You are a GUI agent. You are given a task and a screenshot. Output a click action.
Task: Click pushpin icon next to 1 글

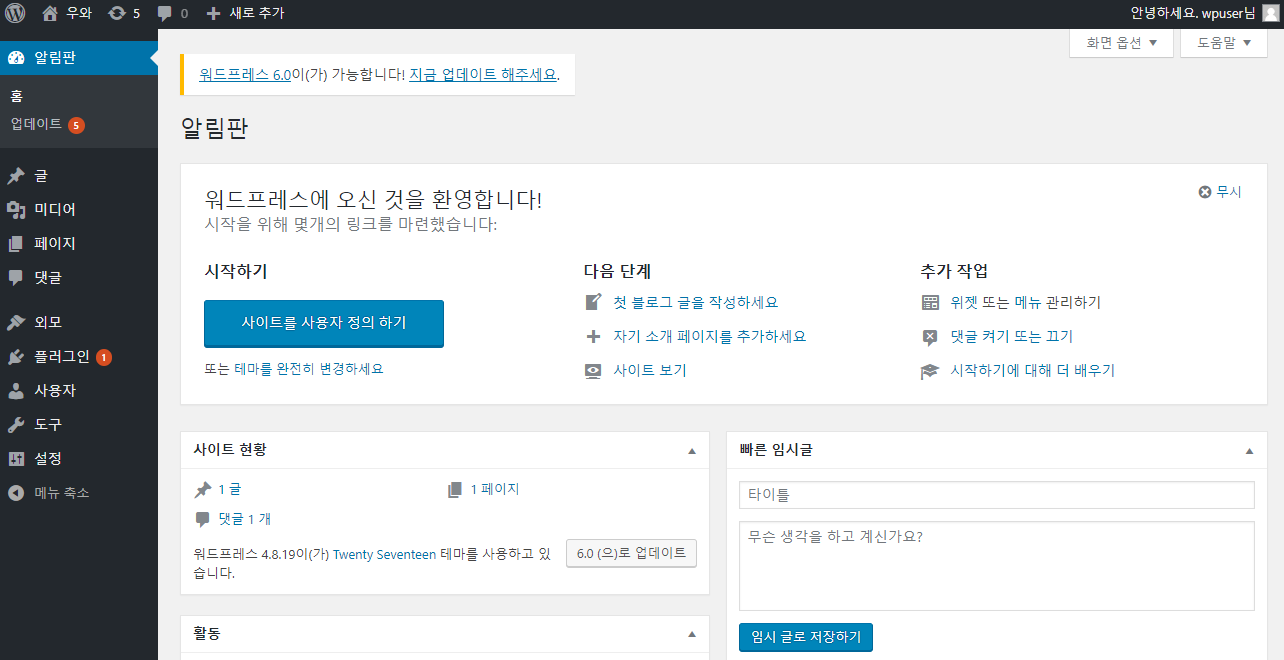pyautogui.click(x=203, y=490)
